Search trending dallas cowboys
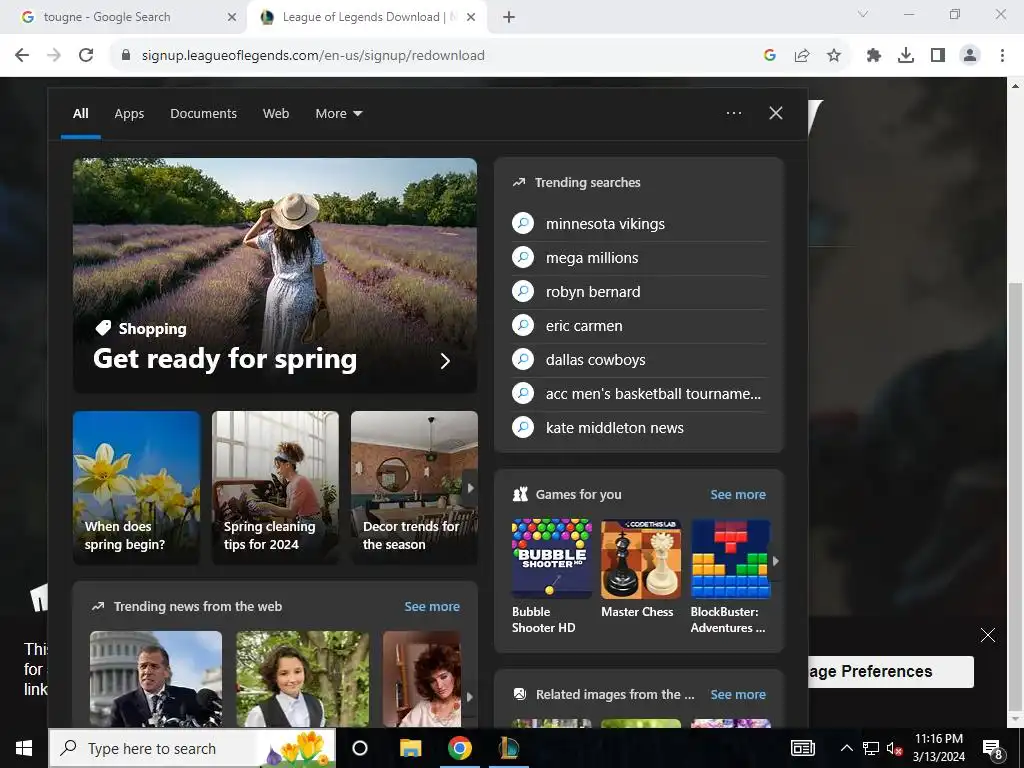 pyautogui.click(x=640, y=360)
